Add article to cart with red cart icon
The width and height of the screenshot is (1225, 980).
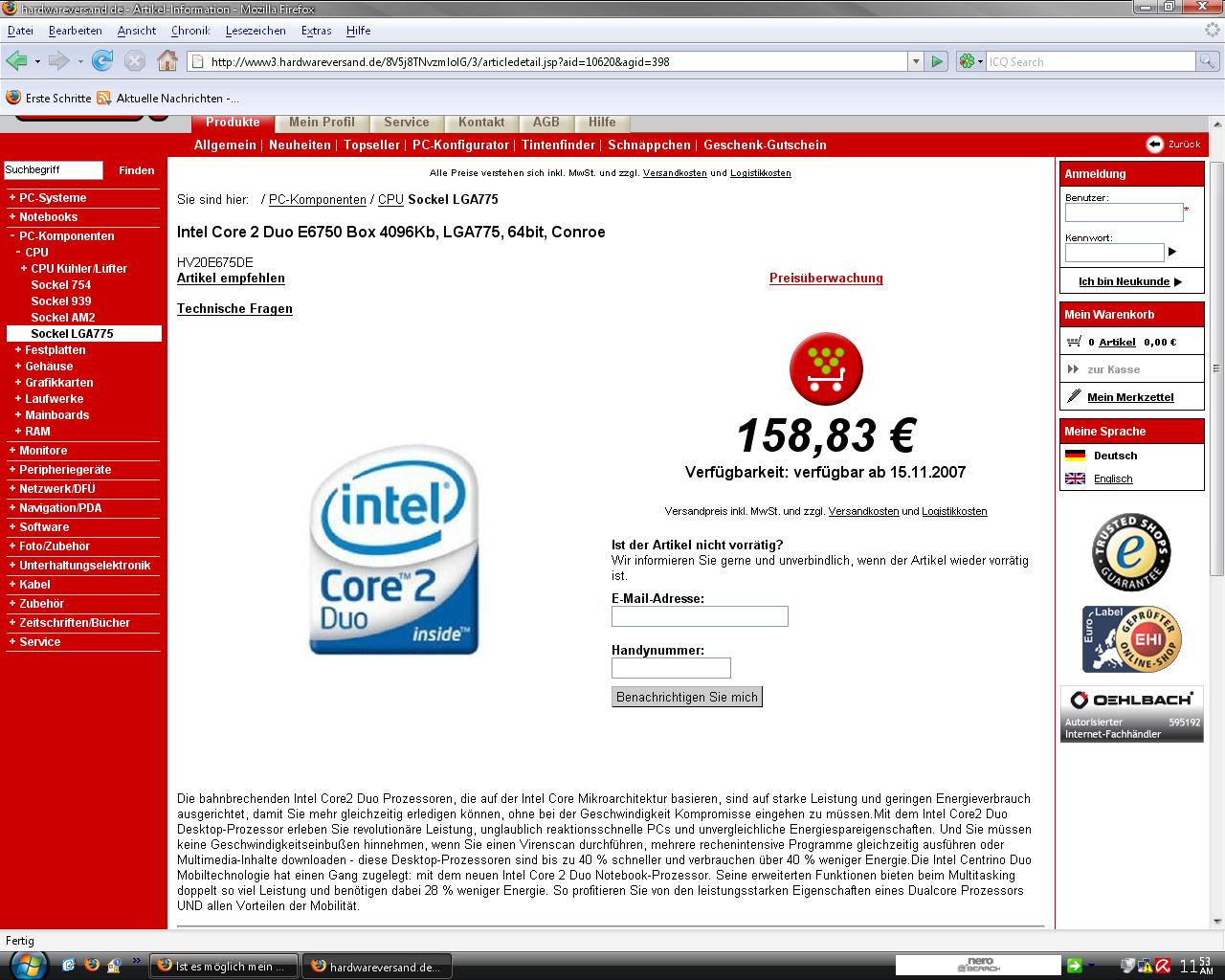(x=826, y=368)
